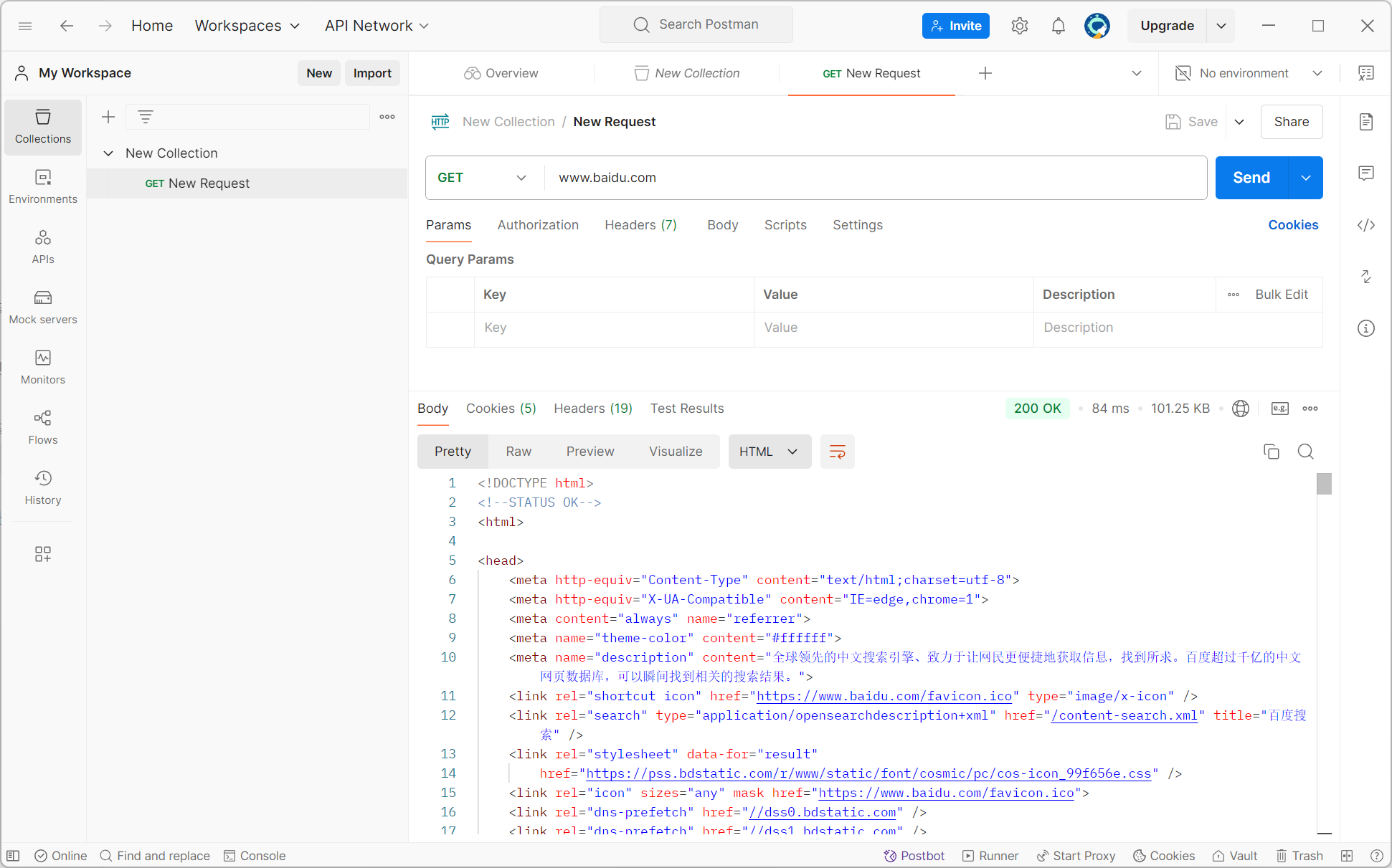Toggle the sidebar icon in status bar

pos(14,856)
